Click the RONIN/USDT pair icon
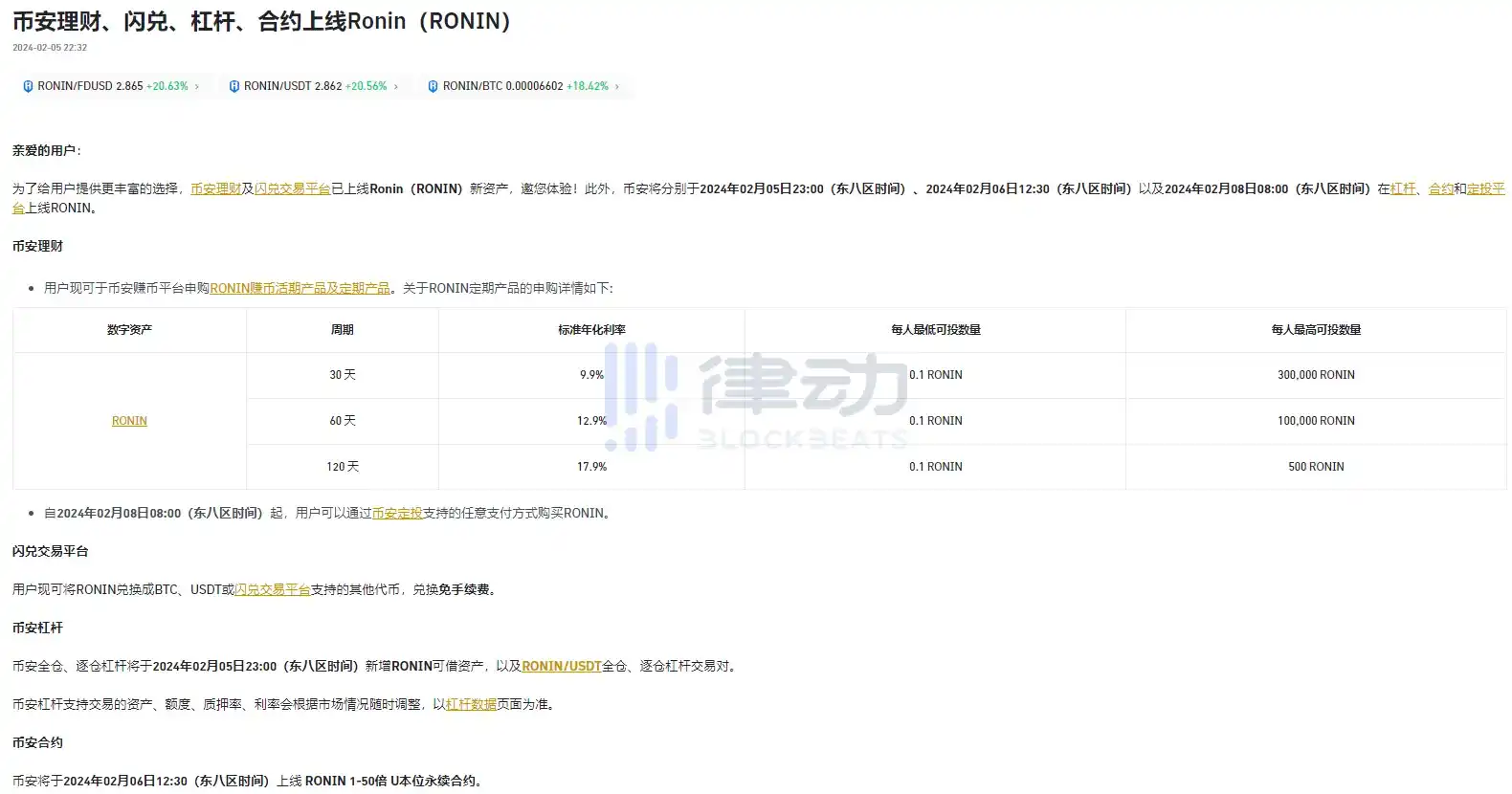The height and width of the screenshot is (794, 1512). pyautogui.click(x=234, y=86)
